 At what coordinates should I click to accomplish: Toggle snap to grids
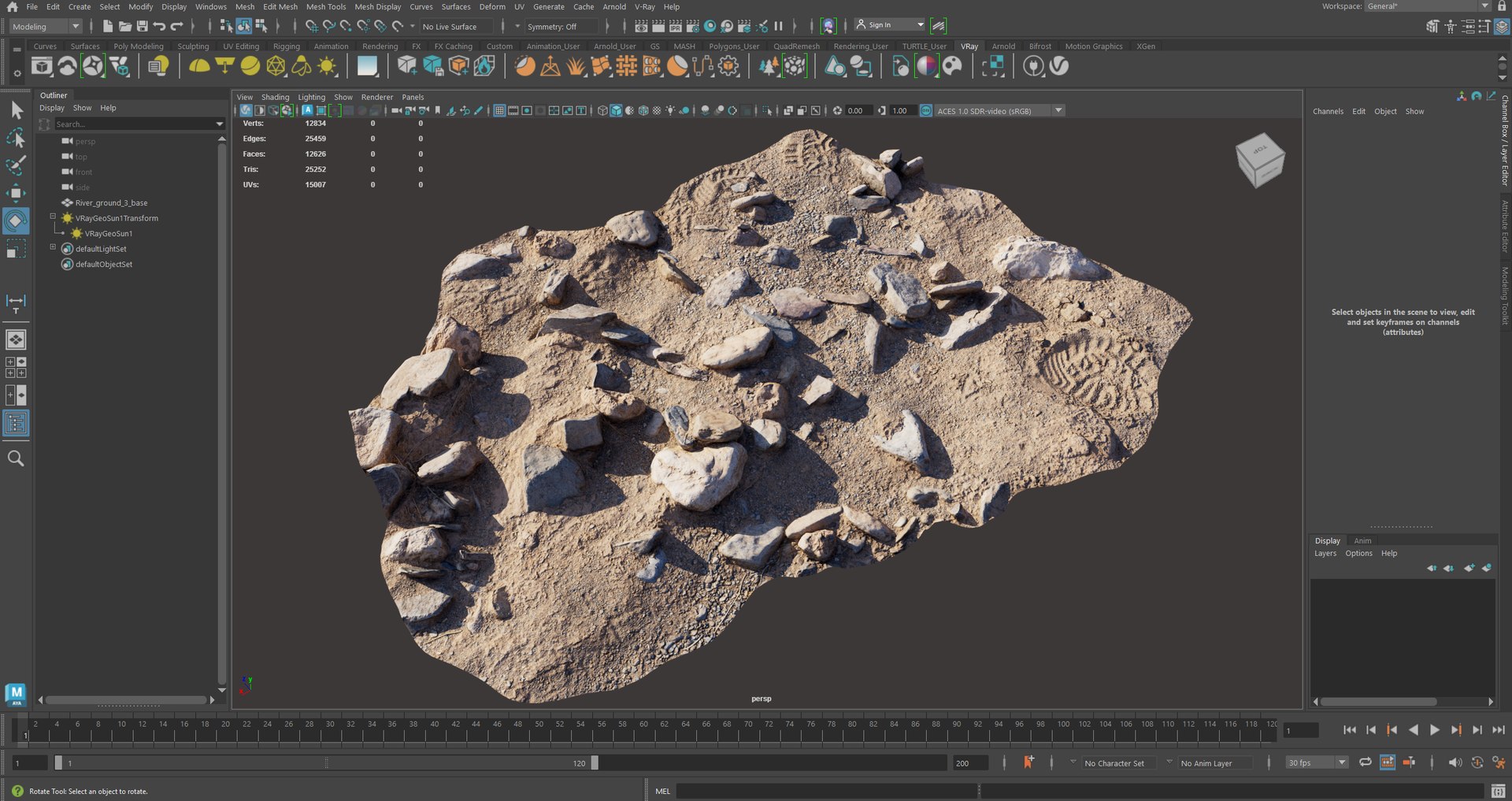(312, 26)
